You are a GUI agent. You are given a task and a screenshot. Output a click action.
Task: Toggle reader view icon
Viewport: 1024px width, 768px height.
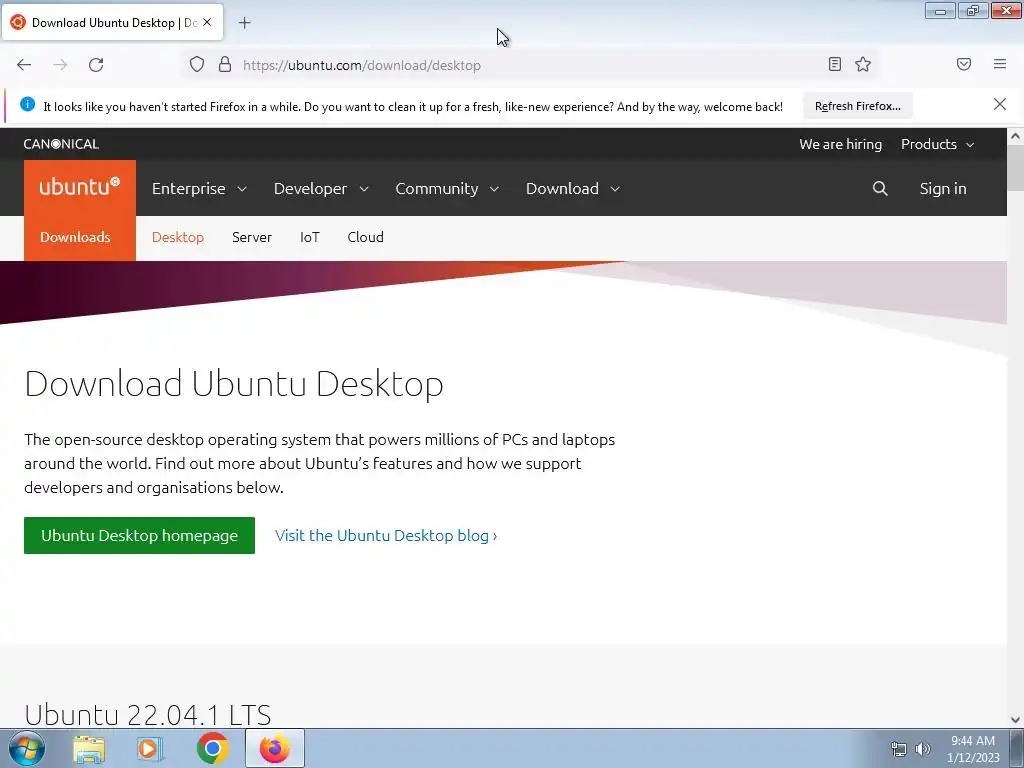[x=835, y=64]
